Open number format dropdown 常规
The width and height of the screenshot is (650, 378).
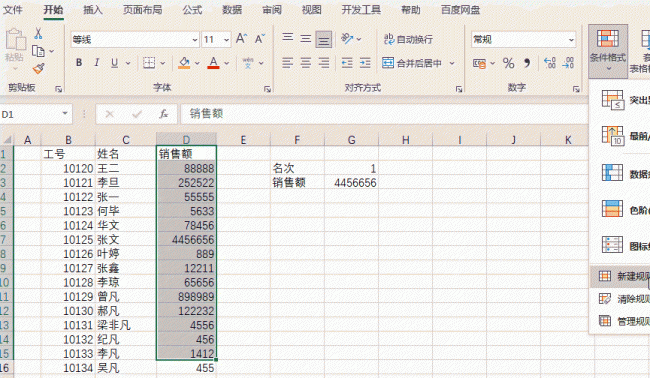(571, 40)
